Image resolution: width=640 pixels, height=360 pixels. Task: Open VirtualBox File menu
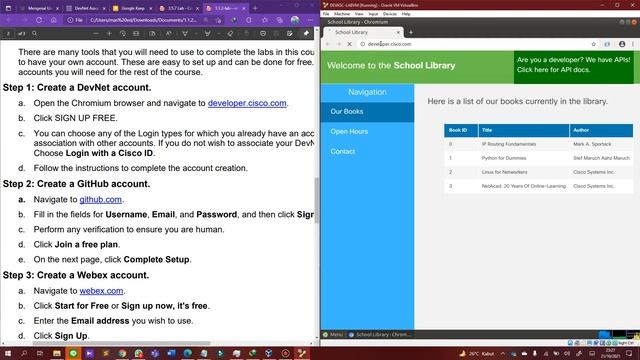(x=326, y=14)
